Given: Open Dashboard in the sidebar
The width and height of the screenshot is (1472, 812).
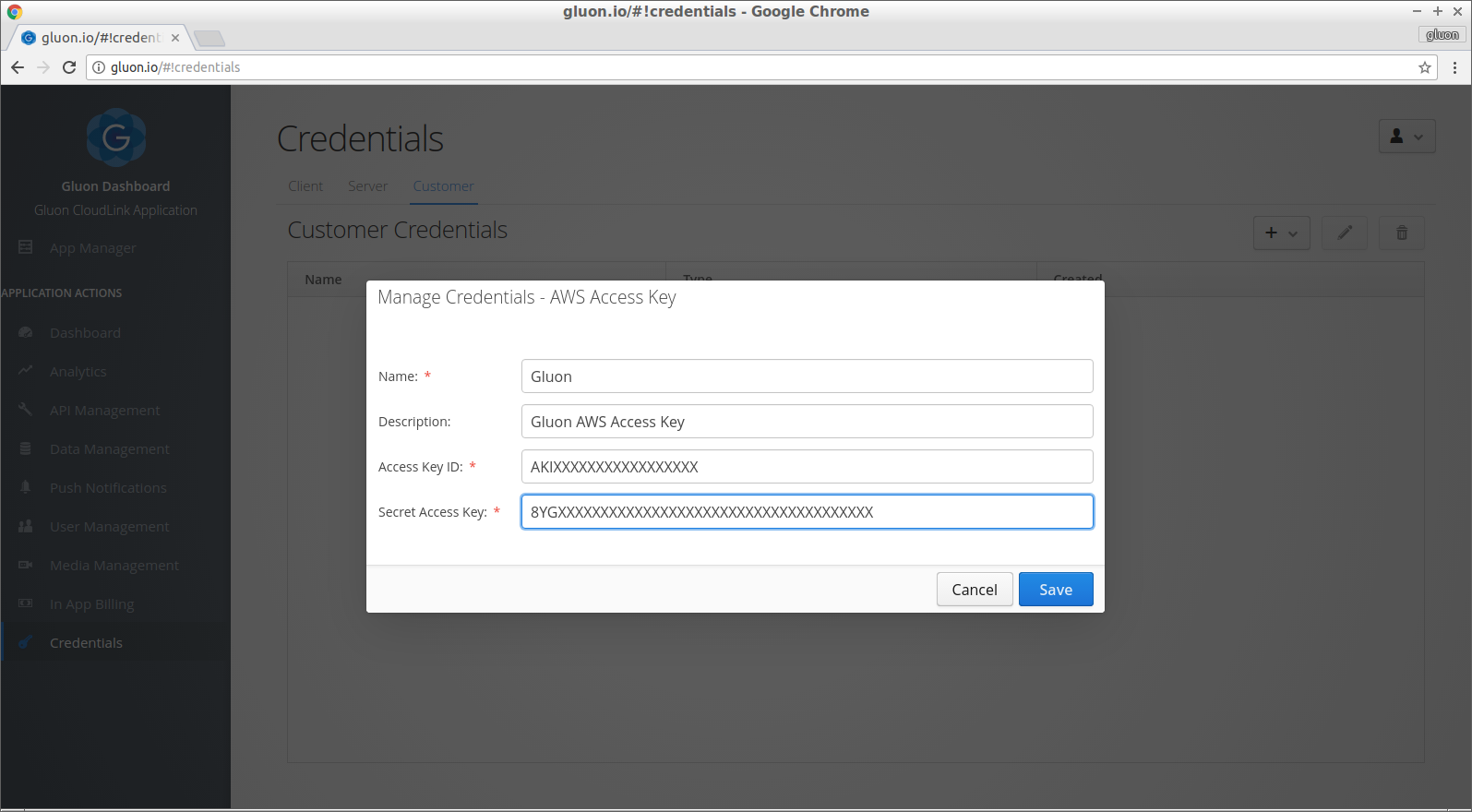Looking at the screenshot, I should click(85, 333).
